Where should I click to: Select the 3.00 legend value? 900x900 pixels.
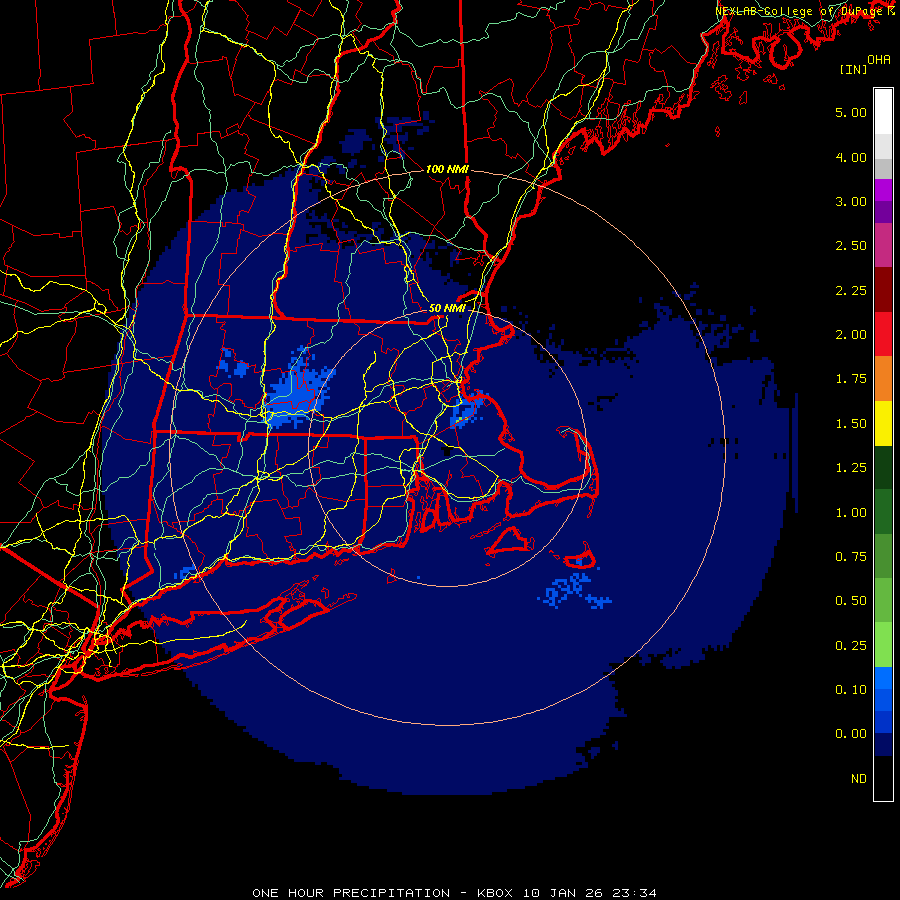(851, 201)
